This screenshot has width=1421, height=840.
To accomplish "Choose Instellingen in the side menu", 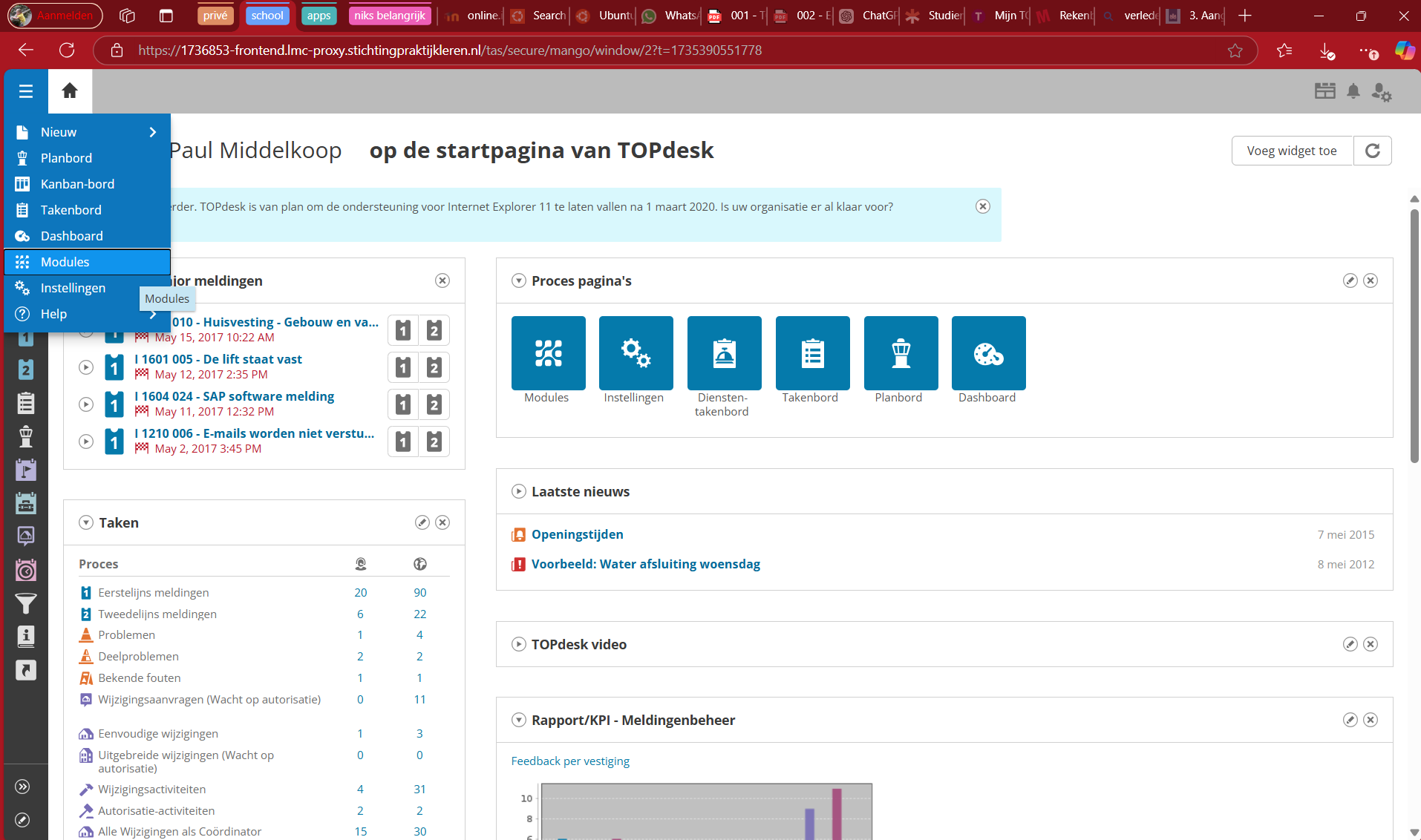I will click(73, 288).
